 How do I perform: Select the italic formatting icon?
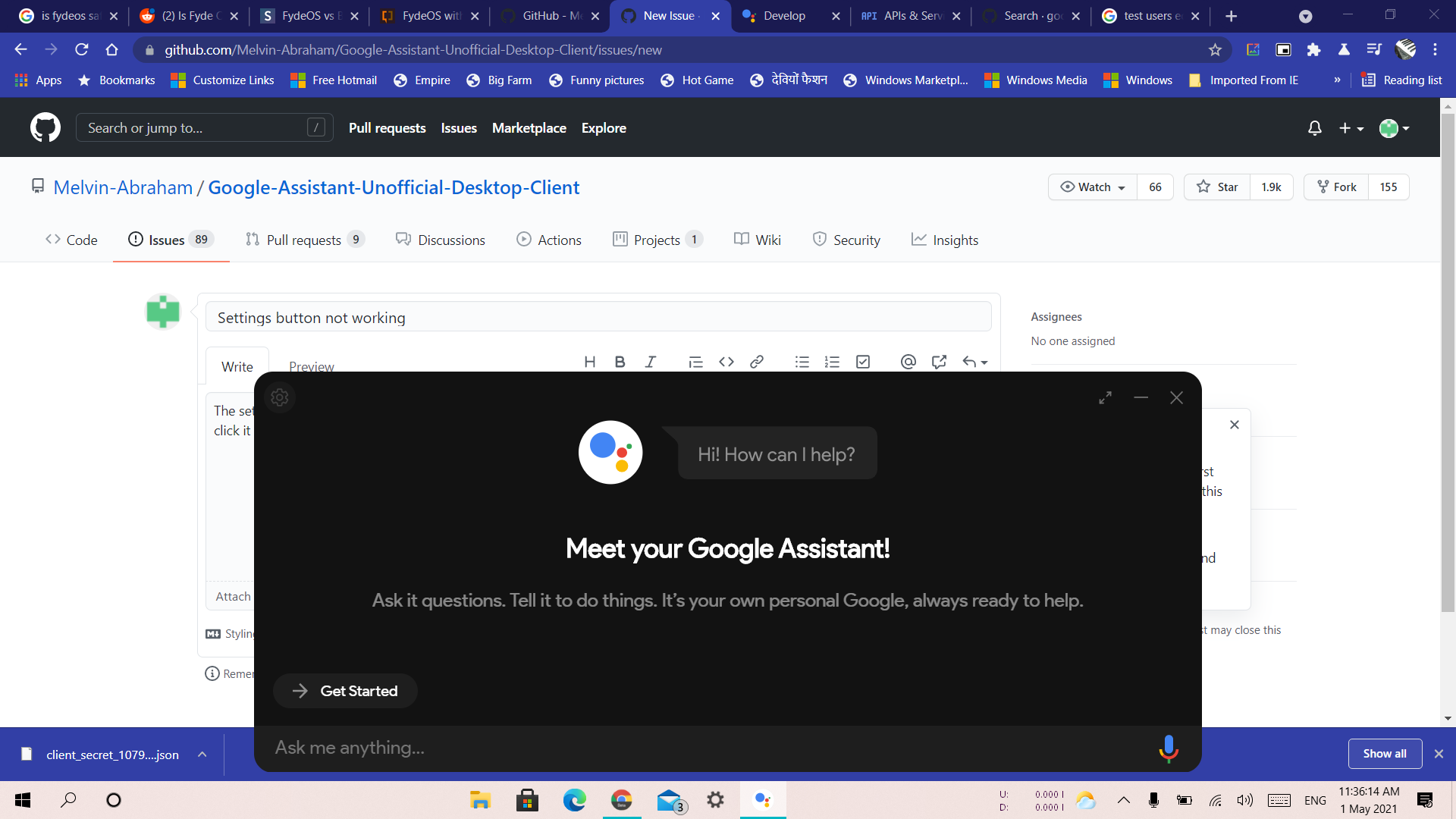(650, 362)
